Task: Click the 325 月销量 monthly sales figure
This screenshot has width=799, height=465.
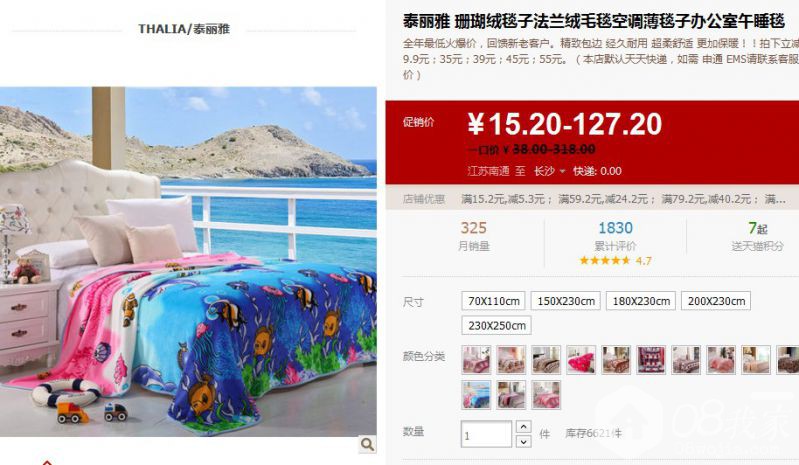Action: pyautogui.click(x=474, y=236)
